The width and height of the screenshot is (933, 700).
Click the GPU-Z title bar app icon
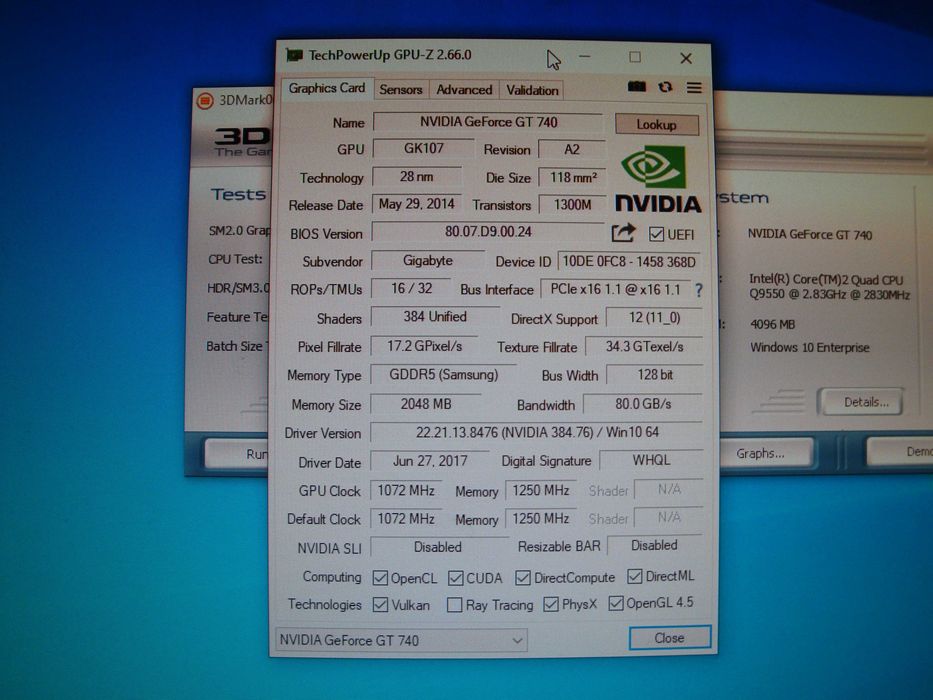click(x=294, y=55)
